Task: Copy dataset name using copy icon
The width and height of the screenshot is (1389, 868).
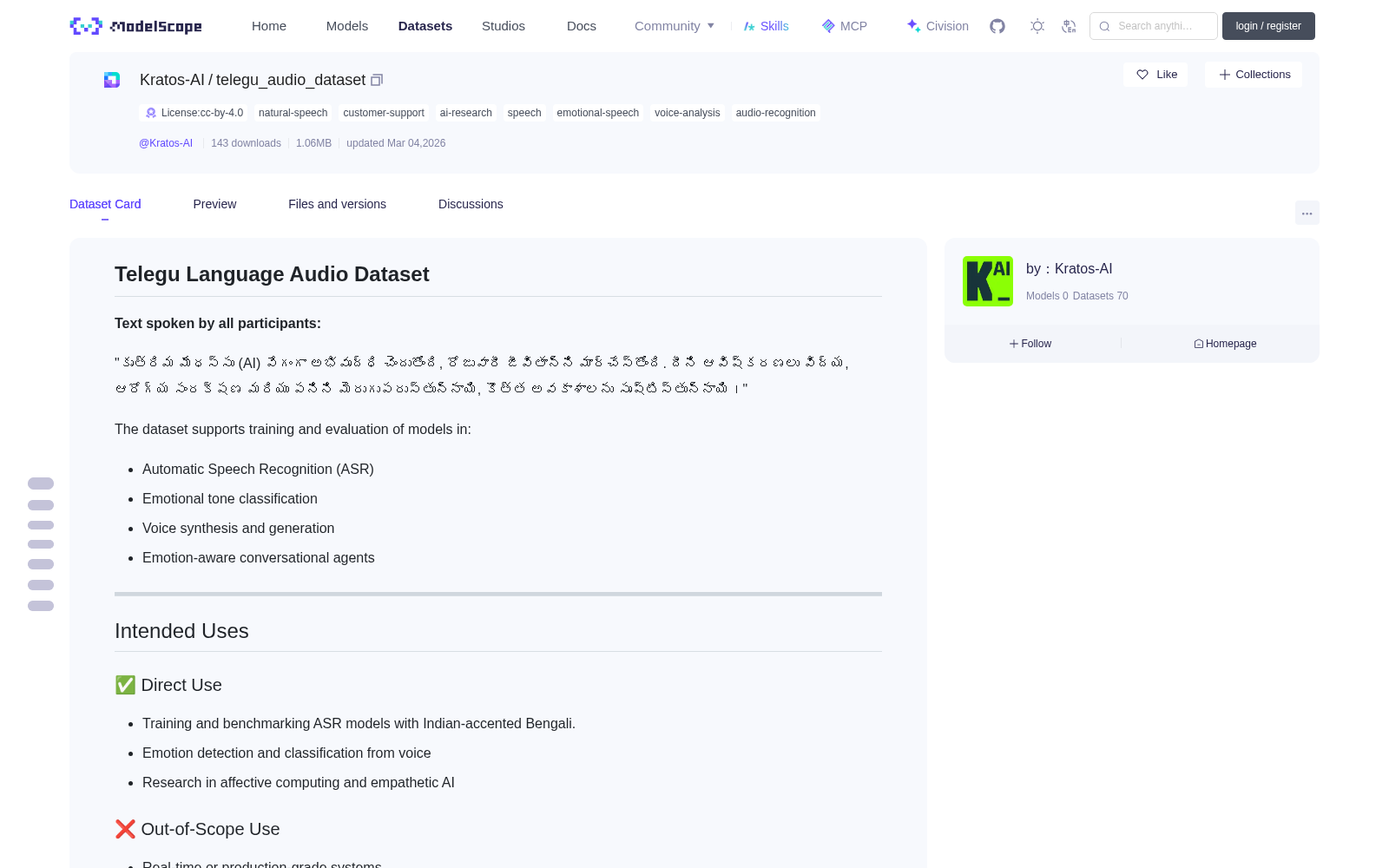Action: click(x=377, y=80)
